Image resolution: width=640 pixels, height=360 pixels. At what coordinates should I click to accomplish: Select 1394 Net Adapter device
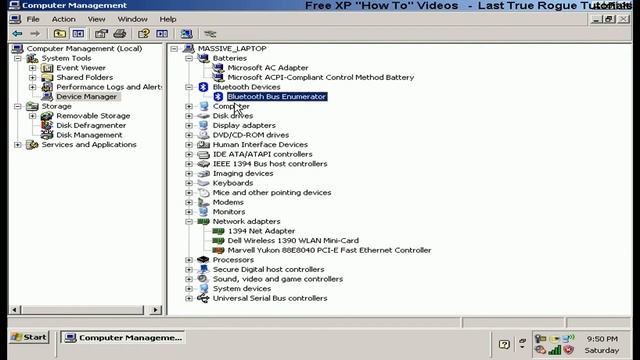click(x=261, y=231)
